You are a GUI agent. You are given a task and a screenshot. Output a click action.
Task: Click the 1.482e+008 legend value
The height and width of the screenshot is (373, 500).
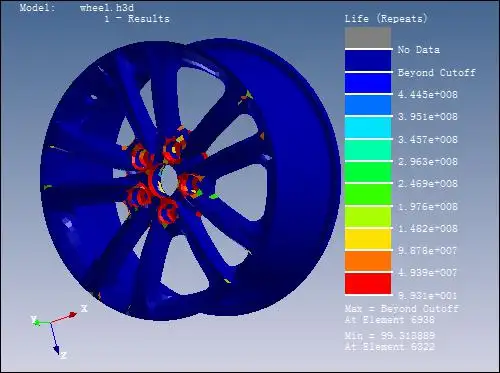(428, 229)
